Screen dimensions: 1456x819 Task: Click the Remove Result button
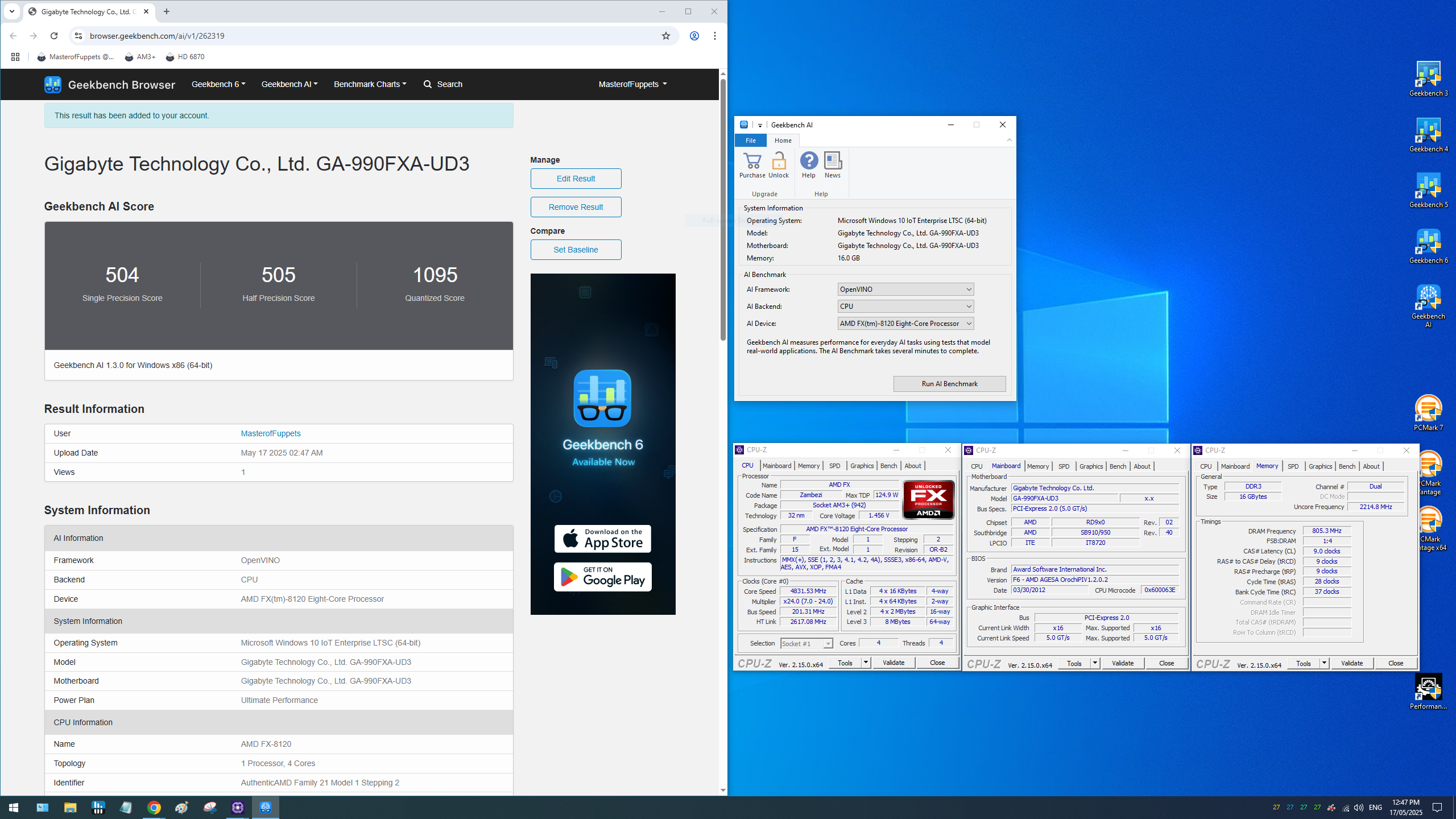(576, 207)
